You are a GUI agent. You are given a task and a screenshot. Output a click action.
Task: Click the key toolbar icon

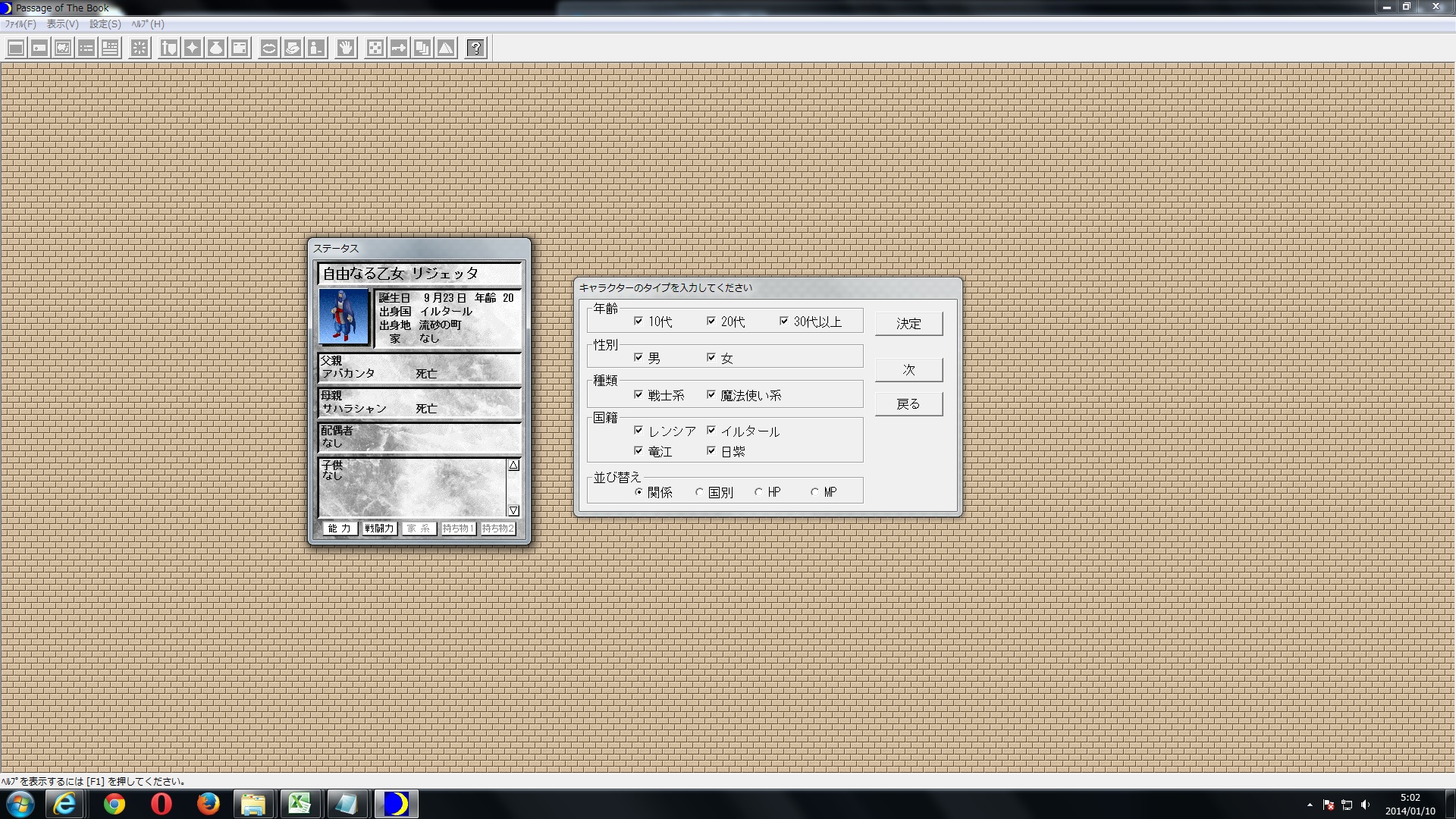[x=398, y=49]
